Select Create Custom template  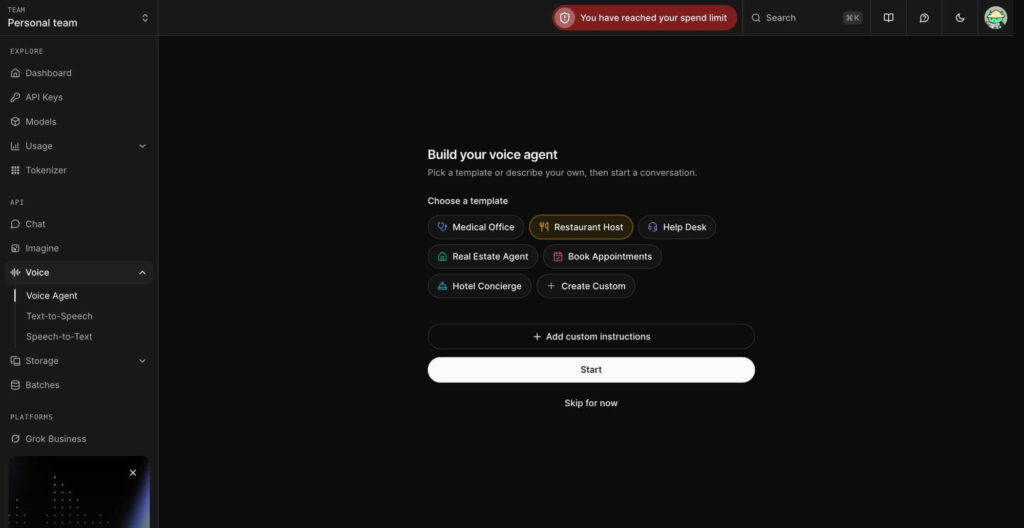tap(586, 286)
